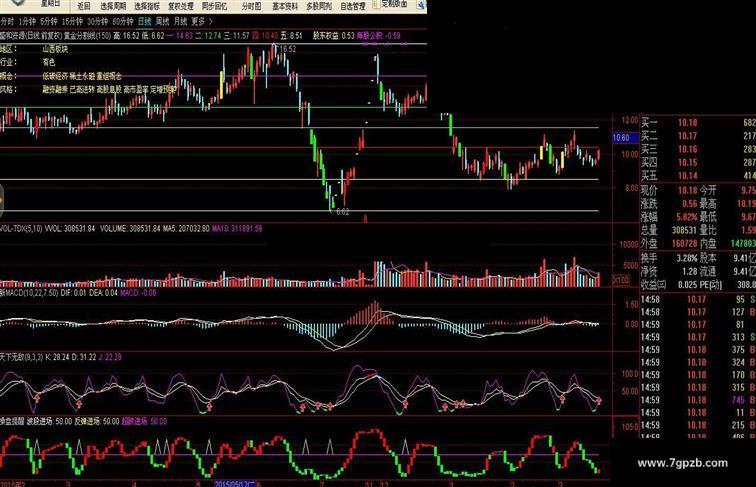Select the 周线 period tab
The height and width of the screenshot is (487, 756).
tap(162, 21)
